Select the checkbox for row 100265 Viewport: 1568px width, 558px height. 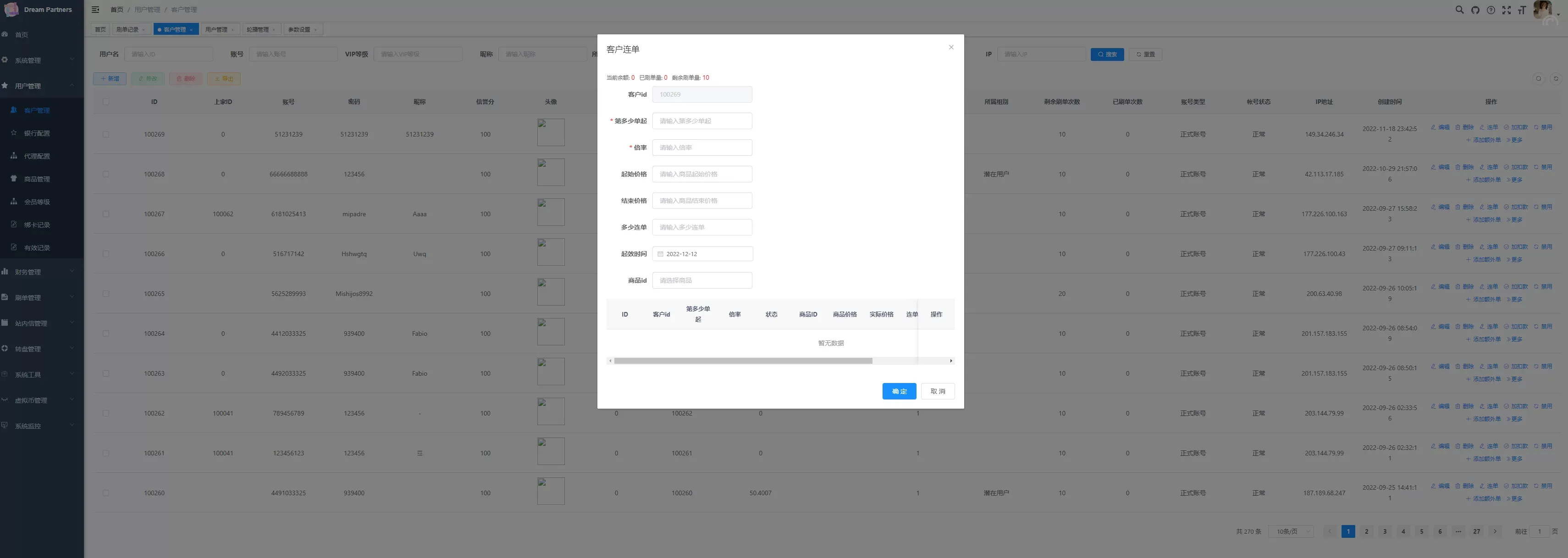click(106, 294)
